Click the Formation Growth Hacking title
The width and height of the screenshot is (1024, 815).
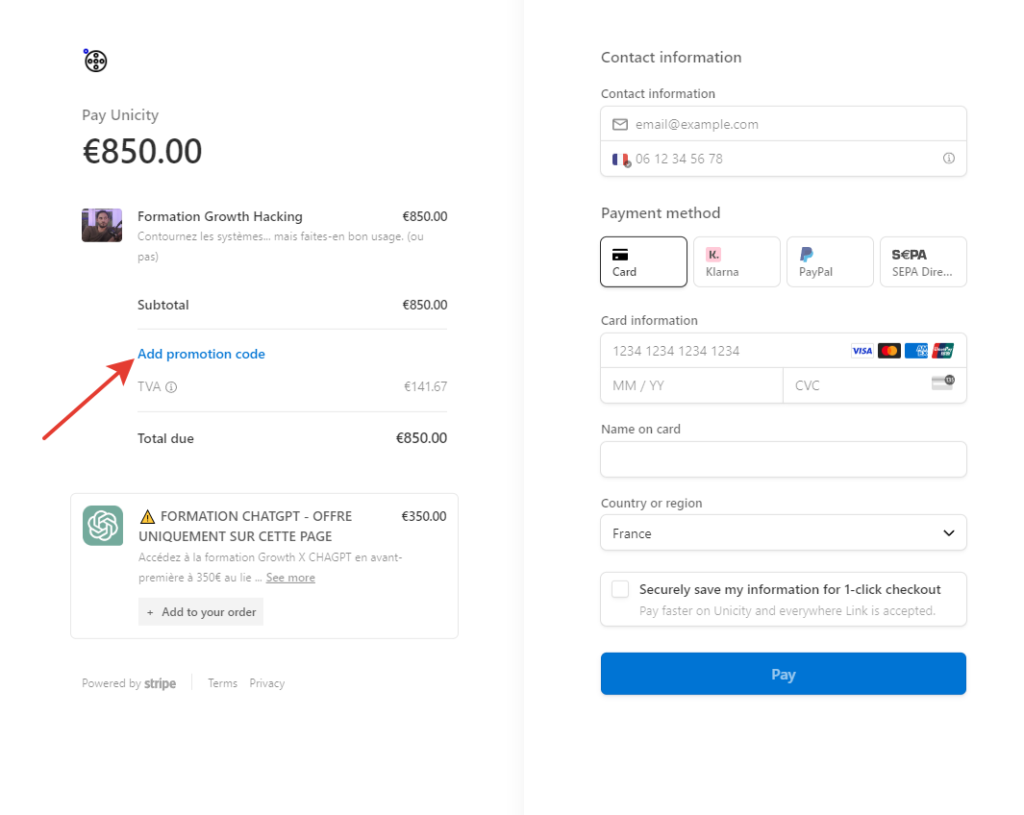click(220, 216)
